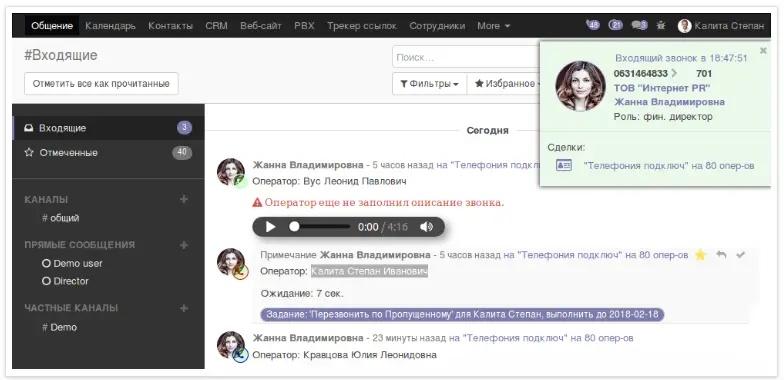Open Demo user direct message
Viewport: 784px width, 380px height.
72,264
